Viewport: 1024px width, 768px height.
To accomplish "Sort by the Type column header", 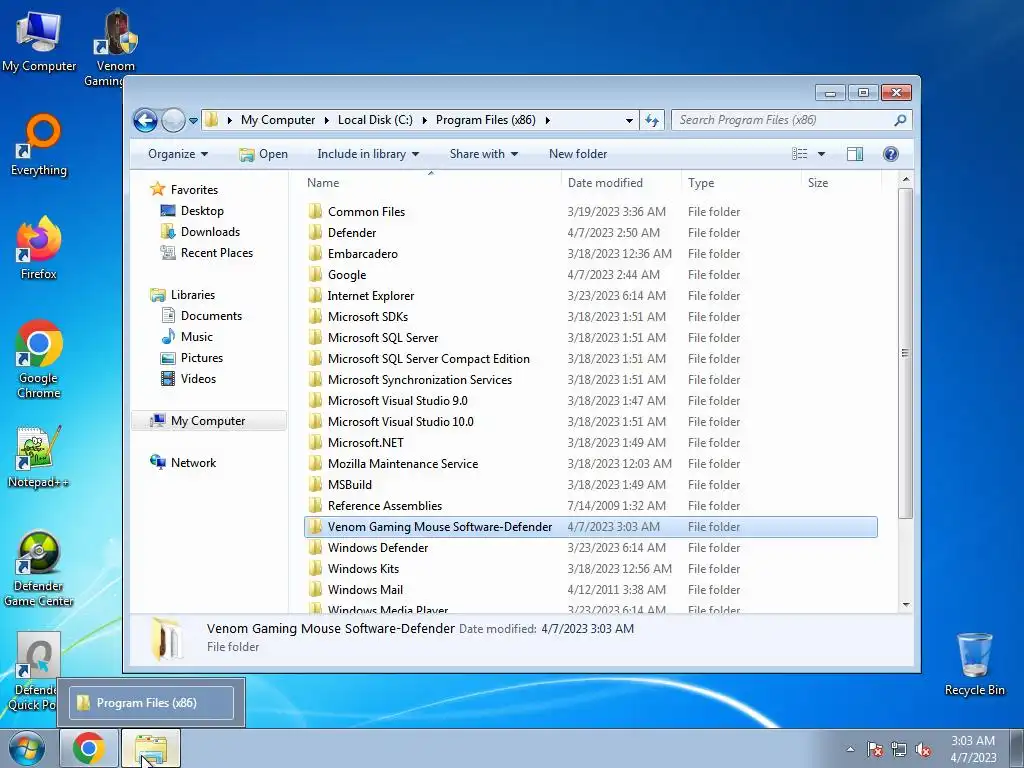I will (x=741, y=183).
